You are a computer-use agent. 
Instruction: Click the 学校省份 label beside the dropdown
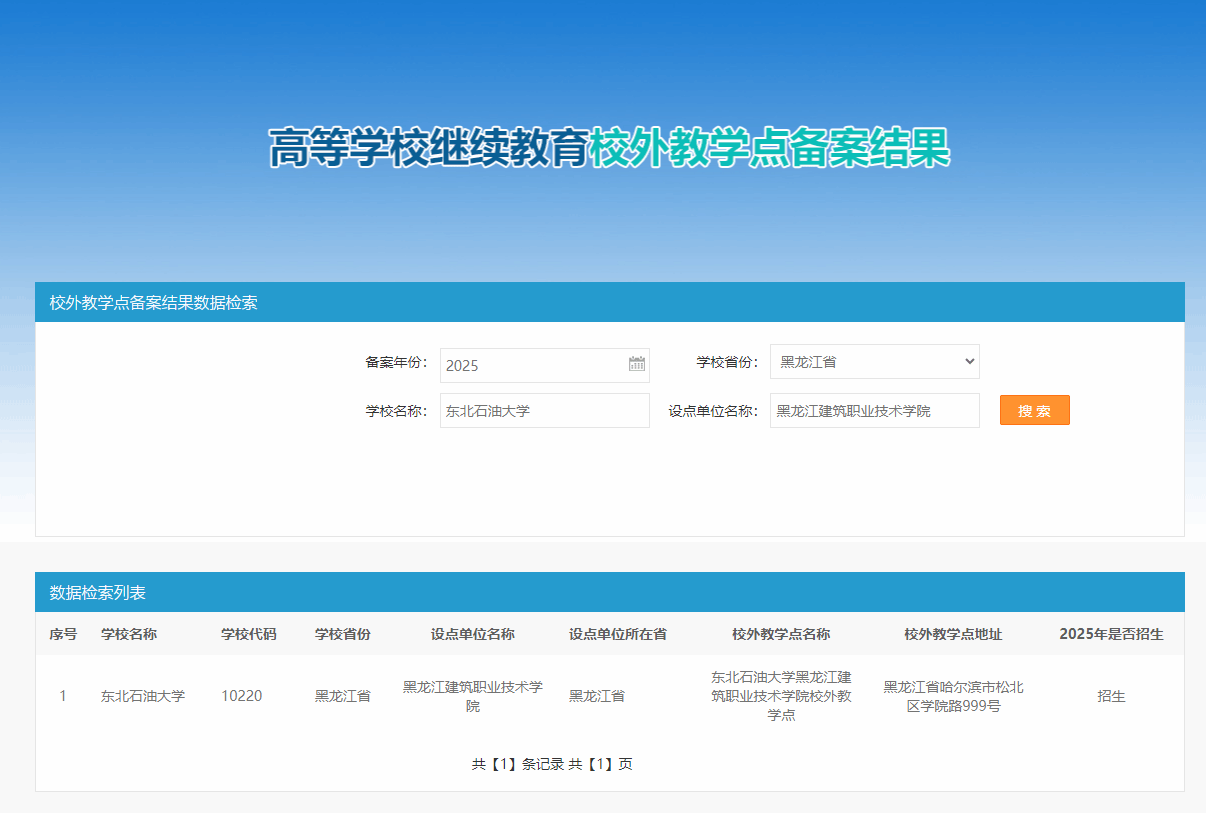(727, 362)
